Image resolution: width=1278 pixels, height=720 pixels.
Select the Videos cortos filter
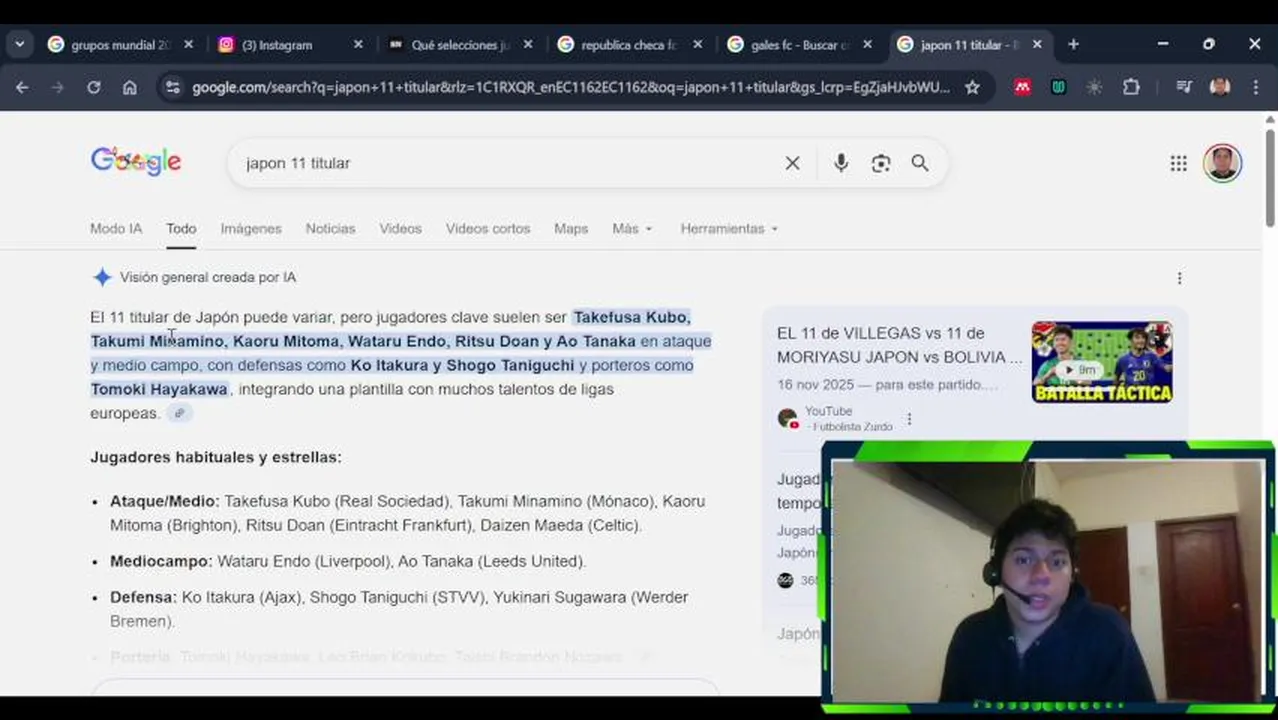[x=488, y=228]
